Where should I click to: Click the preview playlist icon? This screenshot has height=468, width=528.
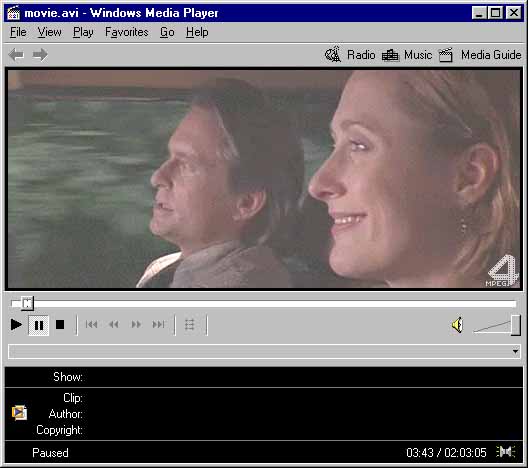tap(190, 325)
